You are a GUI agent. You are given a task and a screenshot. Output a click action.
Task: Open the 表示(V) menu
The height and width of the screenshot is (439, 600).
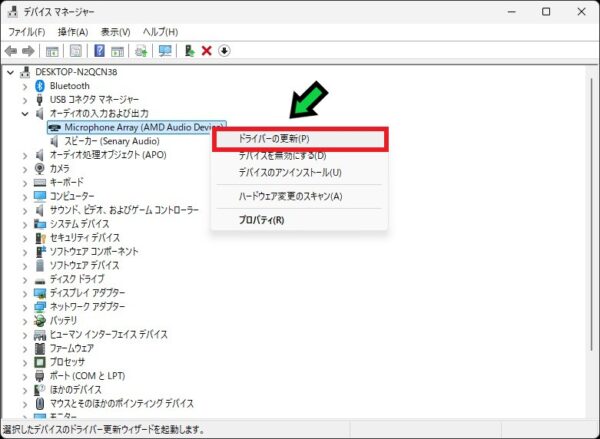click(x=115, y=32)
